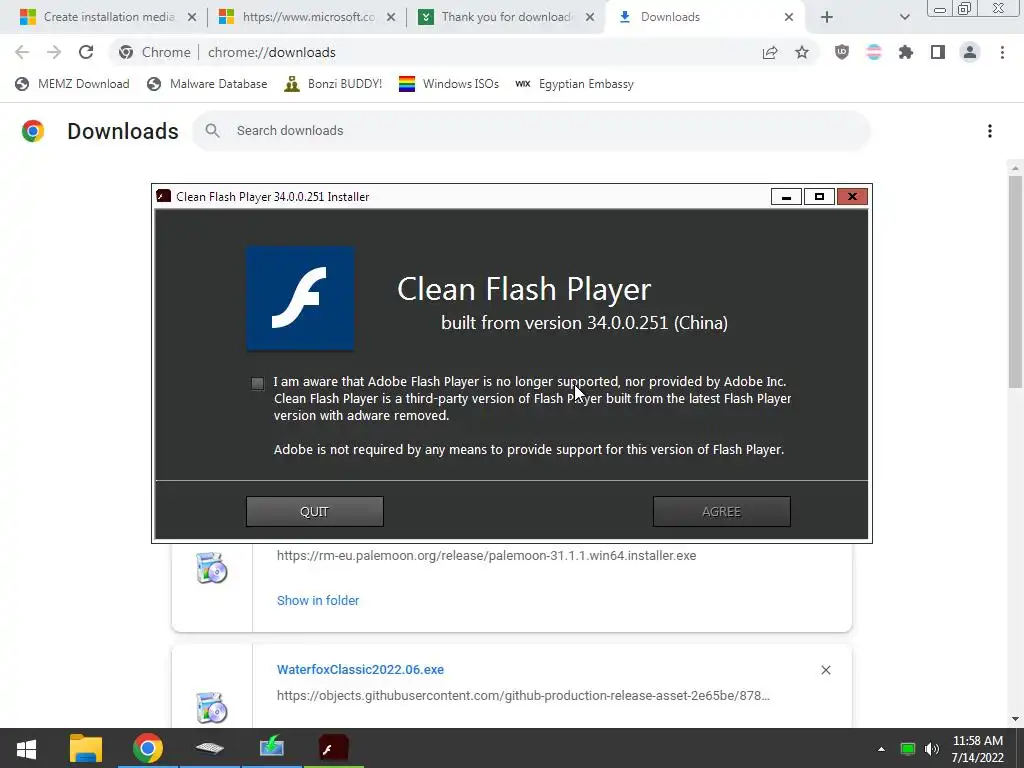Click the green network tray icon

(x=908, y=748)
